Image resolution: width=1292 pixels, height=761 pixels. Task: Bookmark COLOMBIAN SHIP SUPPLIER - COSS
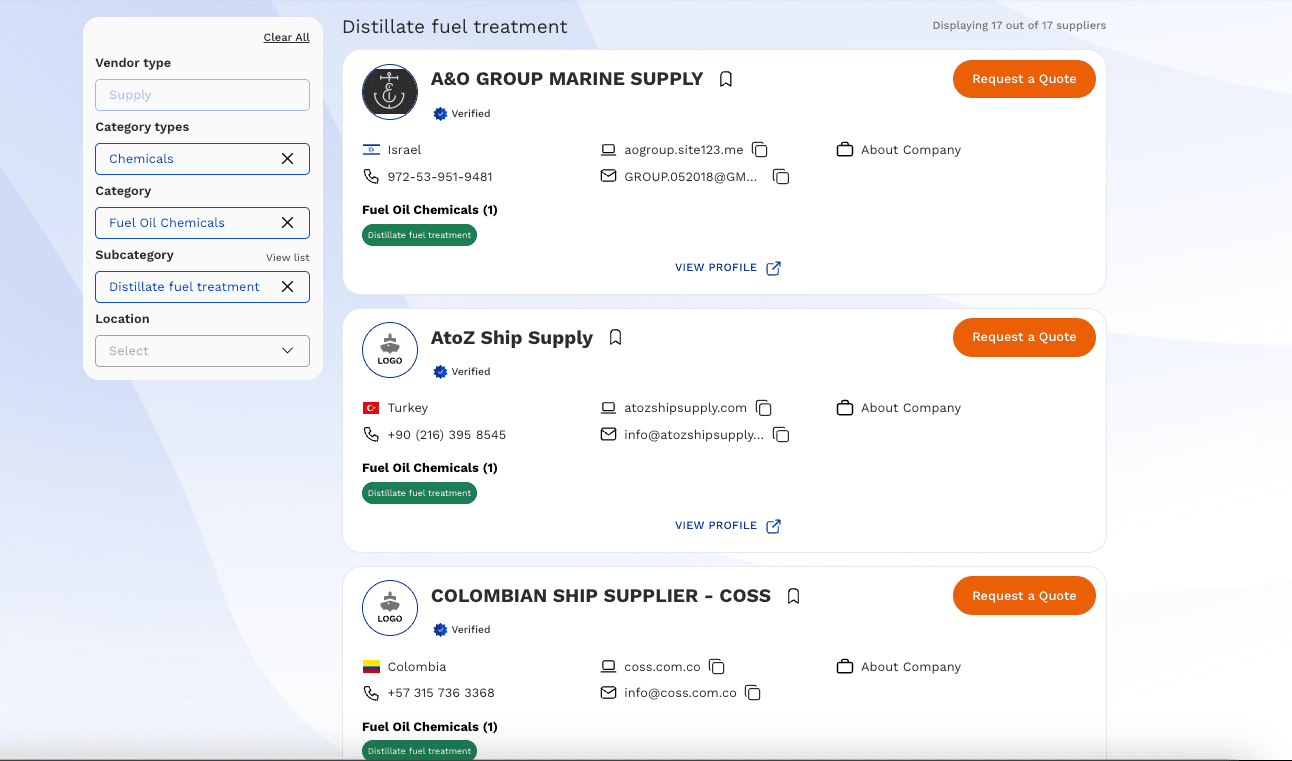793,596
